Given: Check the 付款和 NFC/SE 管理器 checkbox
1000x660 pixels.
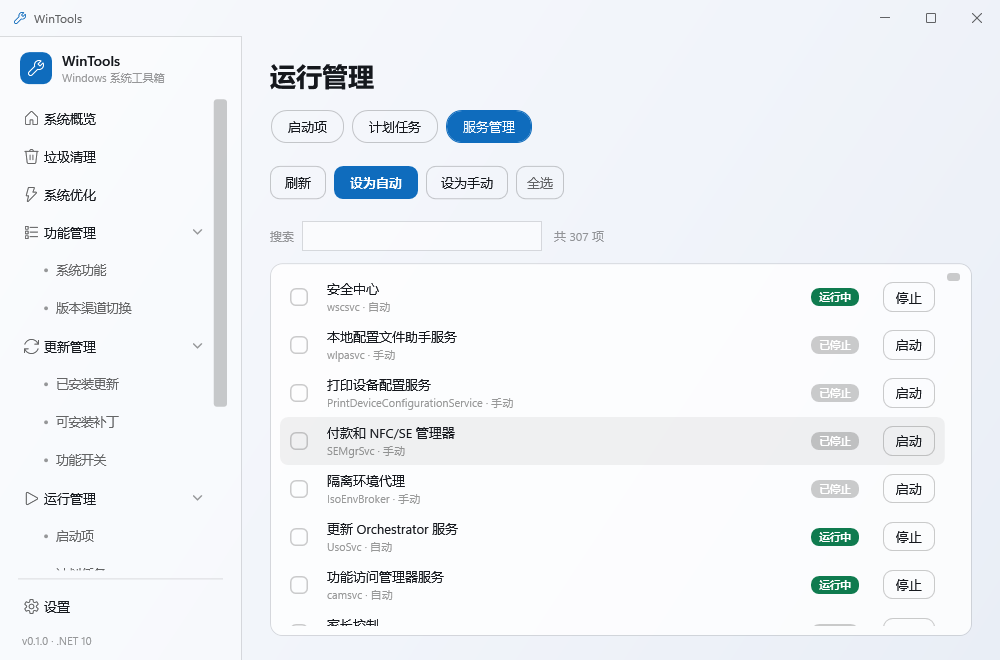Looking at the screenshot, I should click(x=299, y=441).
